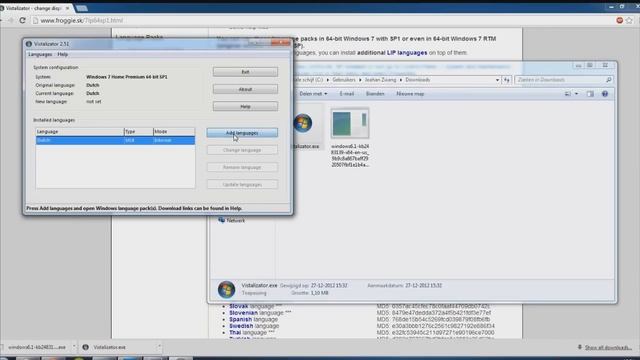Click Downloads in the Explorer breadcrumb
The height and width of the screenshot is (360, 640).
[418, 80]
